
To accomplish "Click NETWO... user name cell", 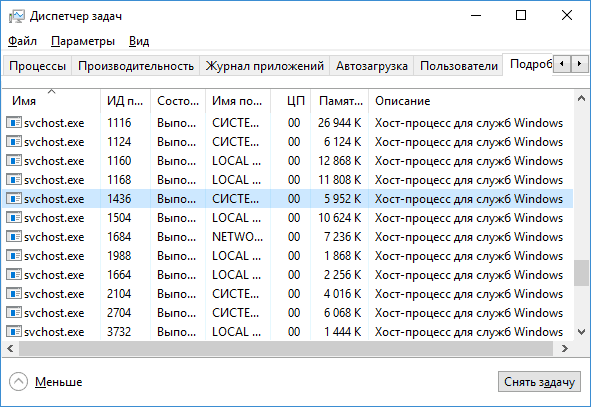I will point(237,237).
